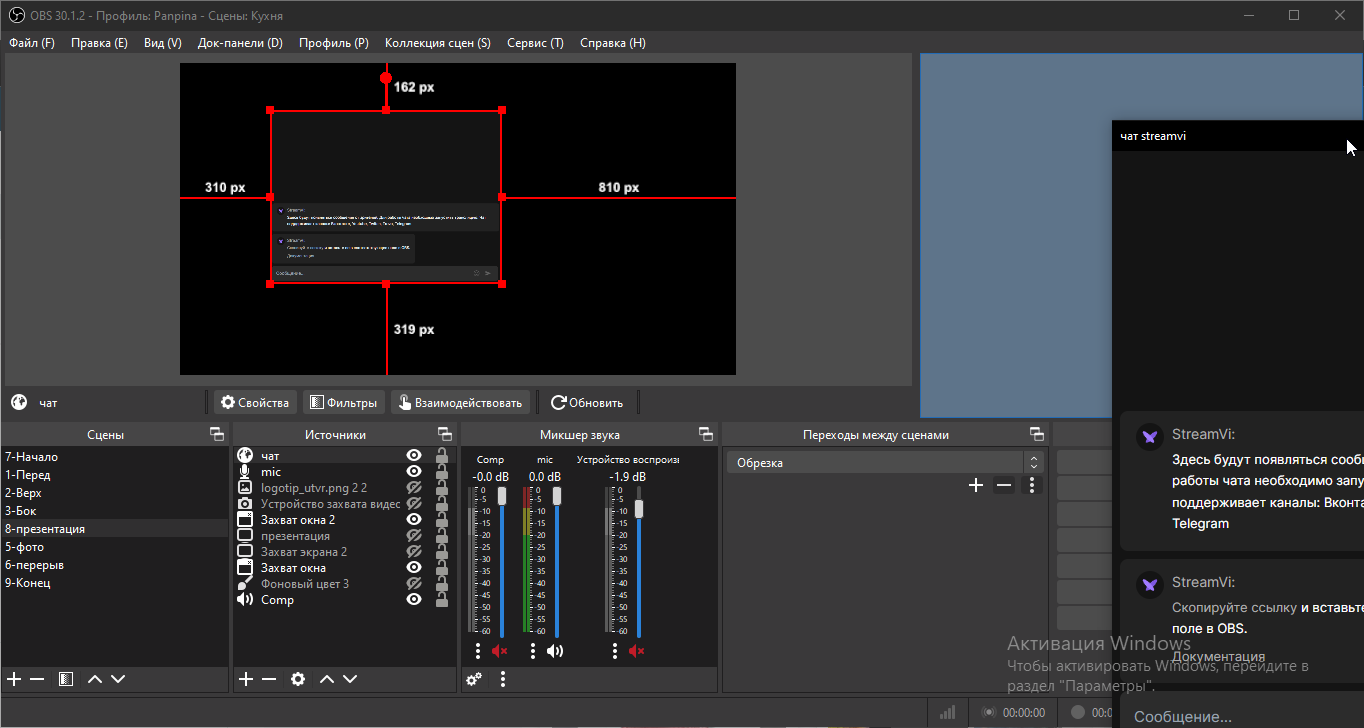
Task: Open mixer panel three-dots menu beside gears
Action: (503, 679)
